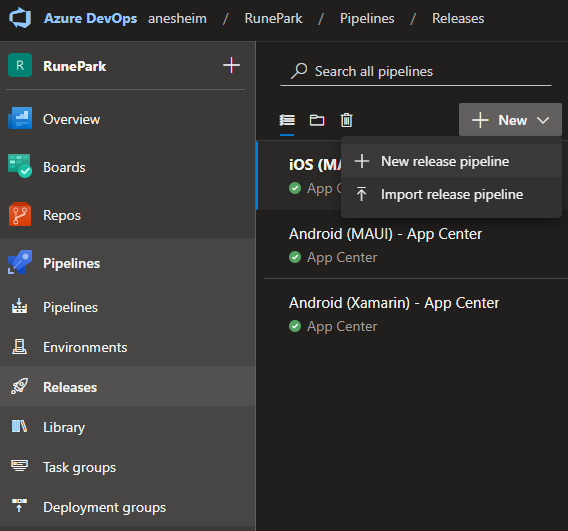Open Task groups in sidebar
This screenshot has width=568, height=531.
[x=79, y=467]
